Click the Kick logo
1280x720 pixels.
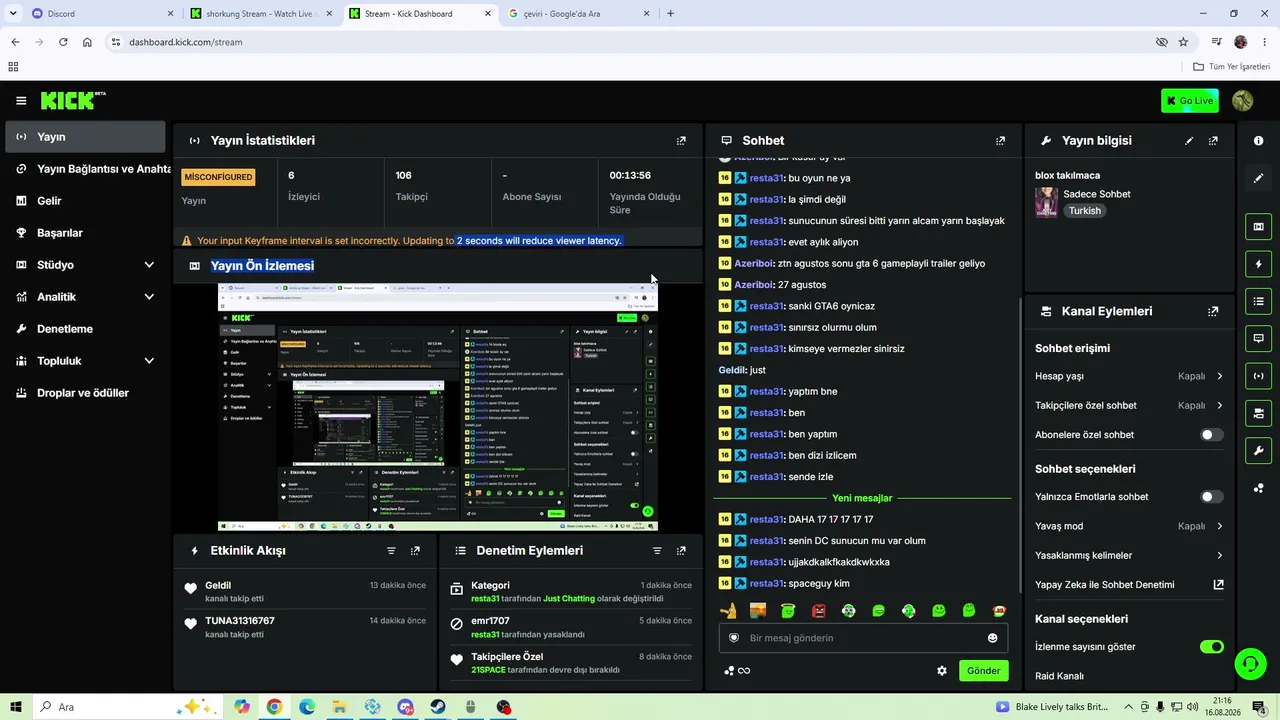73,100
